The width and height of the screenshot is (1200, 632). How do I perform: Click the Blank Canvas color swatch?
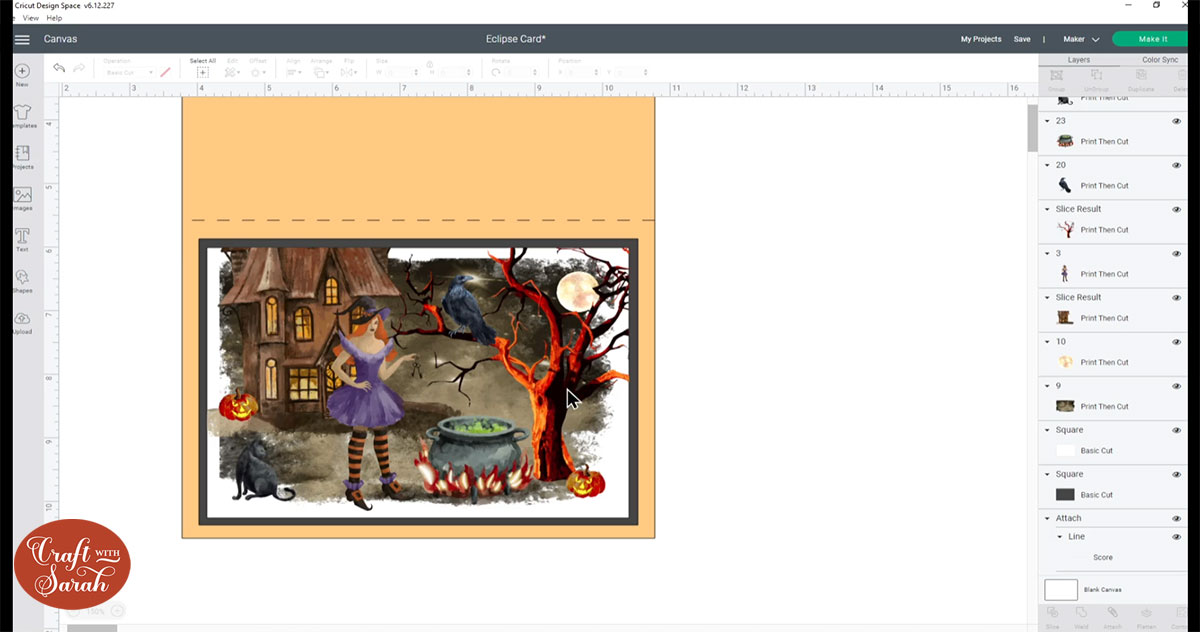[x=1061, y=590]
